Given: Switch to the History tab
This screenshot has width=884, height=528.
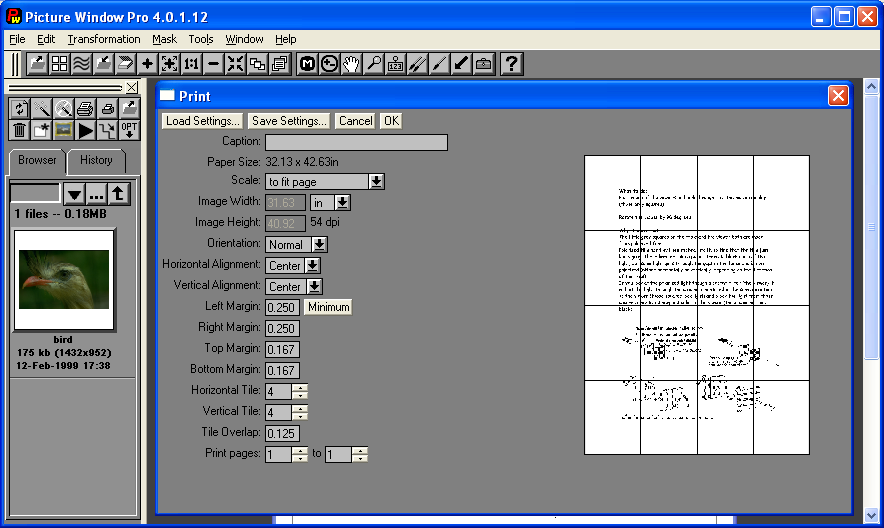Looking at the screenshot, I should point(96,161).
